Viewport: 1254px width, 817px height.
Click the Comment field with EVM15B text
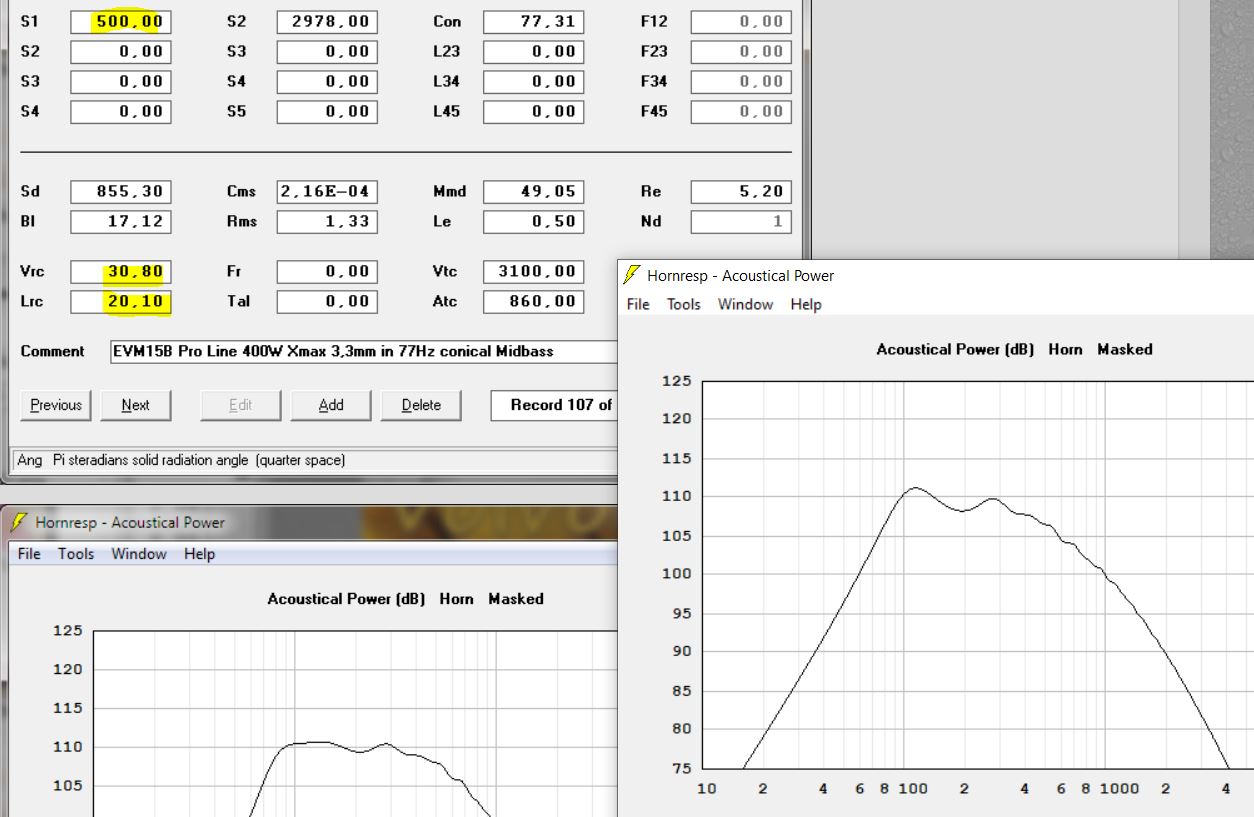364,352
